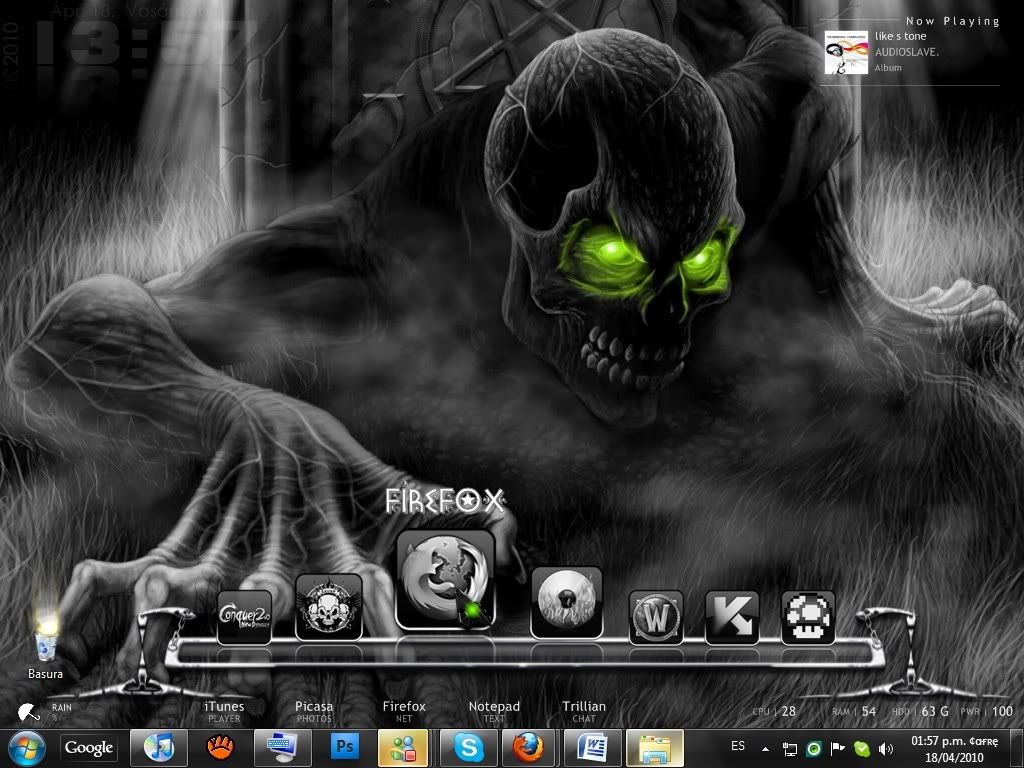Open the computer and keyboard taskbar icon
The image size is (1024, 768).
click(x=282, y=748)
